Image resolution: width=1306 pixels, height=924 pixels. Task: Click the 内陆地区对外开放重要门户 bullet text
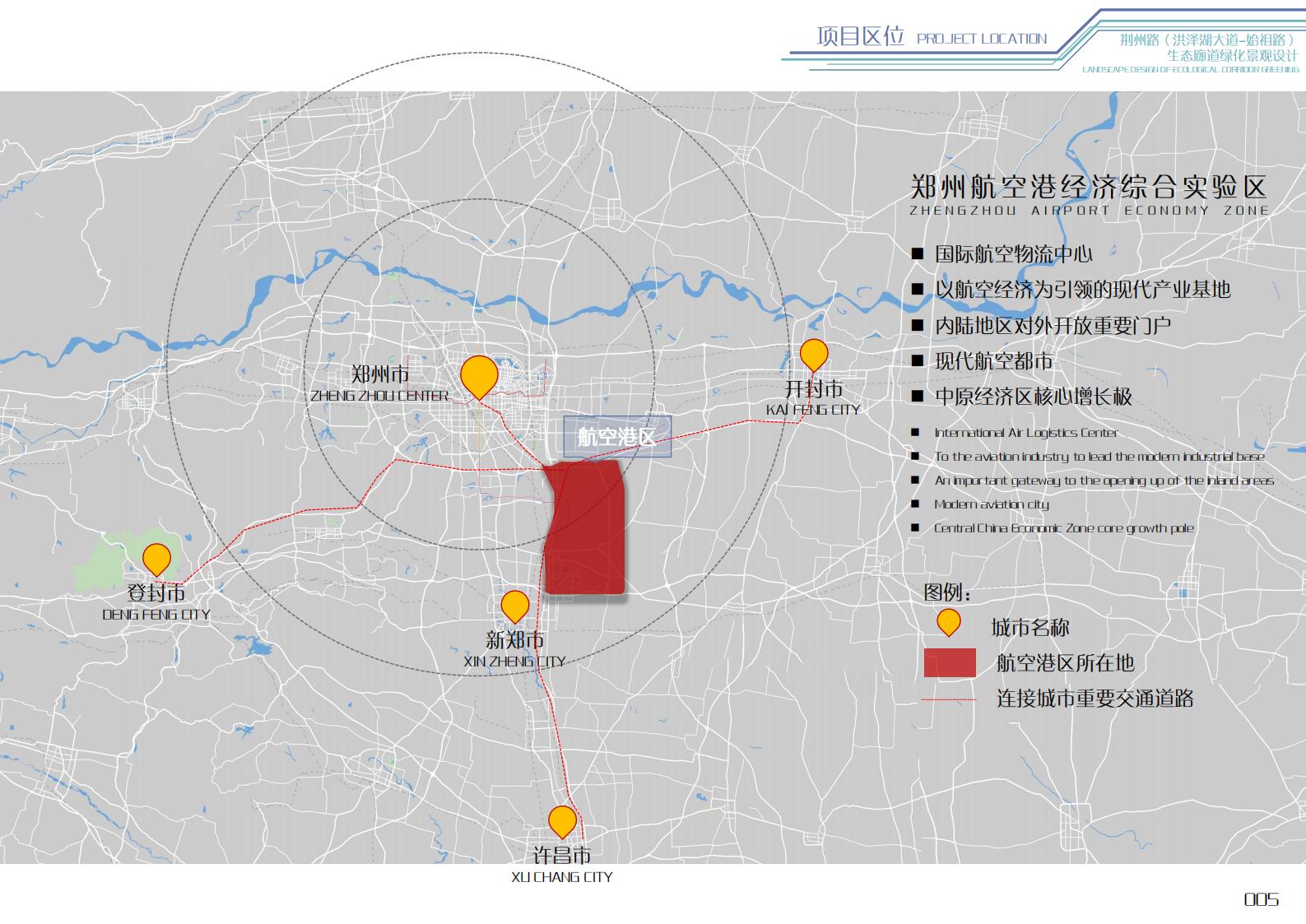point(1053,326)
